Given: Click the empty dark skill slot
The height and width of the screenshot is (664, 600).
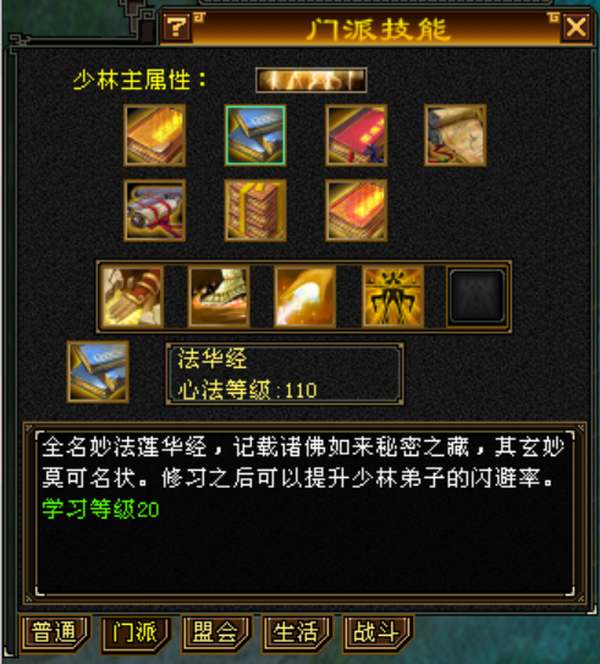Looking at the screenshot, I should (x=477, y=297).
